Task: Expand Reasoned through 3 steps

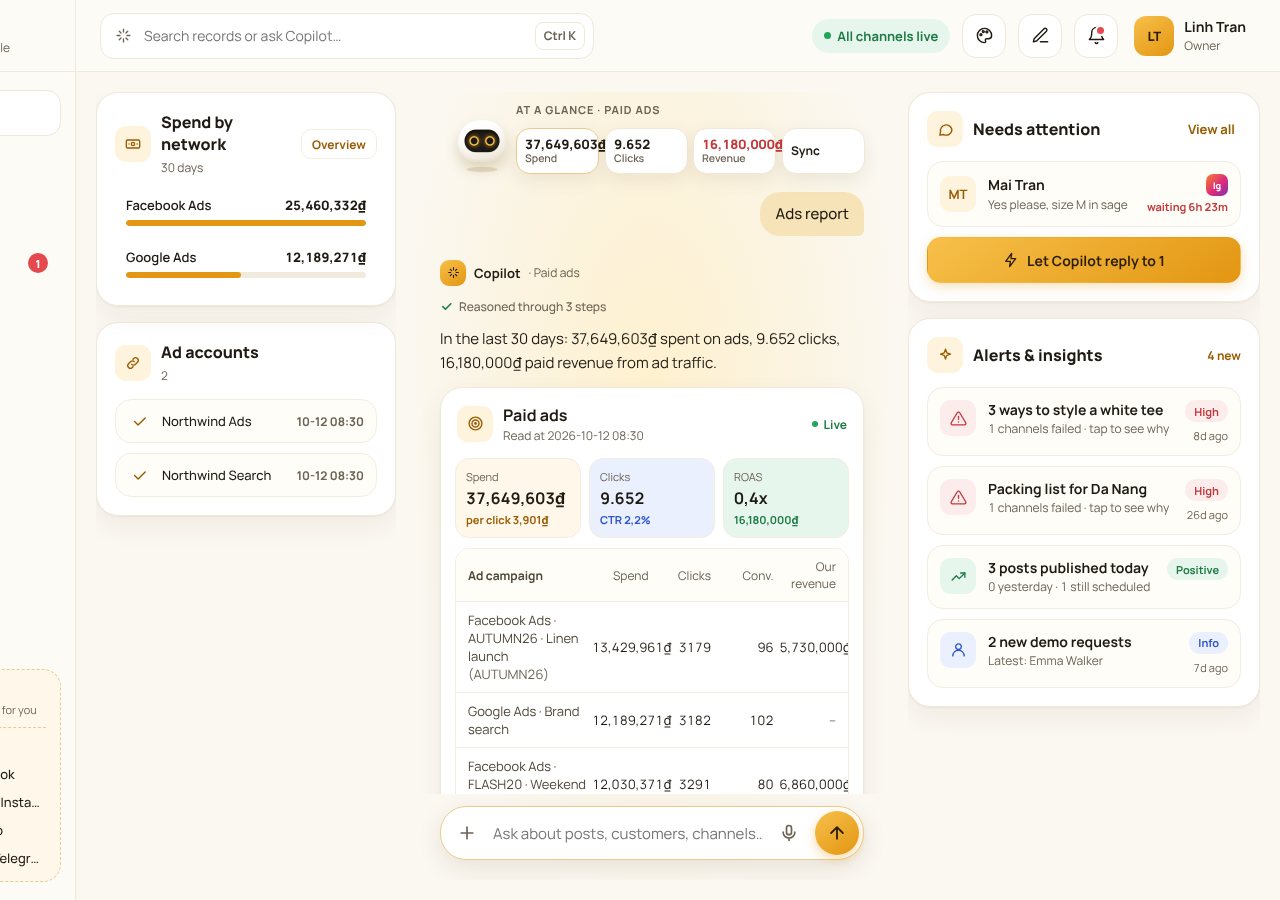Action: click(x=523, y=307)
